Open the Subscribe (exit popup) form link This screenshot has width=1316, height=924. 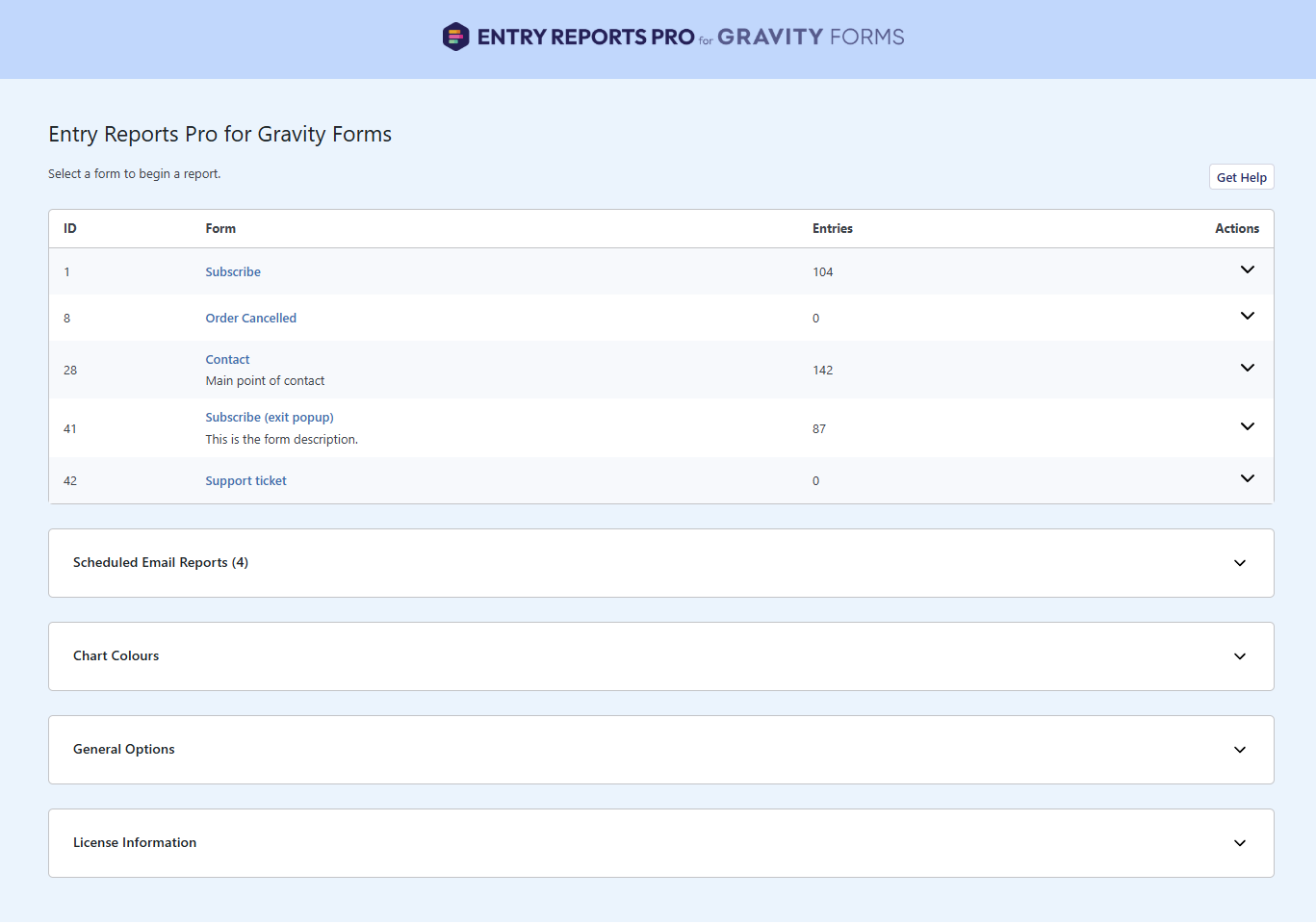(x=270, y=417)
